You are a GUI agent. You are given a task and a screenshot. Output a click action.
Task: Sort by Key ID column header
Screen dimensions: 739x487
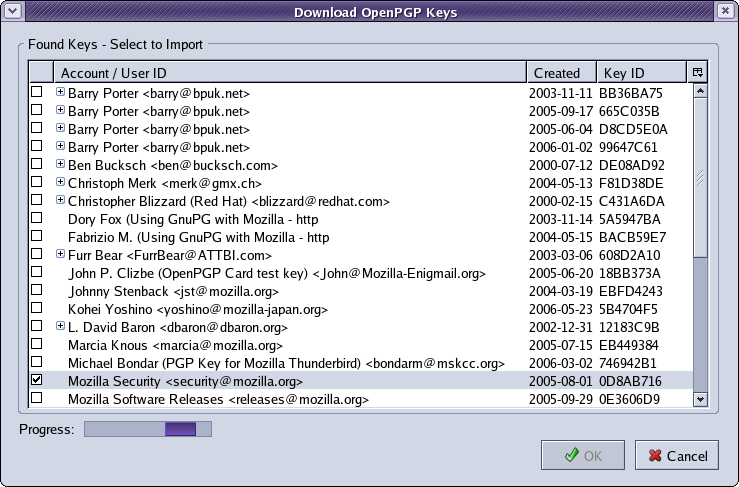tap(642, 73)
